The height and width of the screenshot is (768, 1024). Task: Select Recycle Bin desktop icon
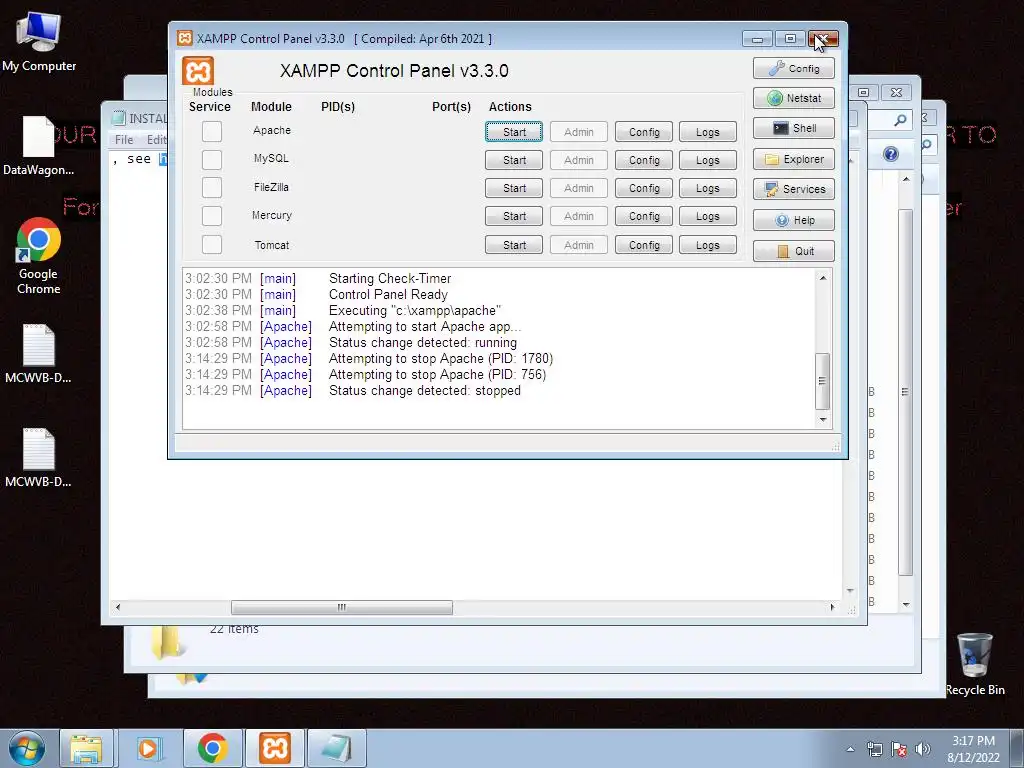tap(975, 664)
